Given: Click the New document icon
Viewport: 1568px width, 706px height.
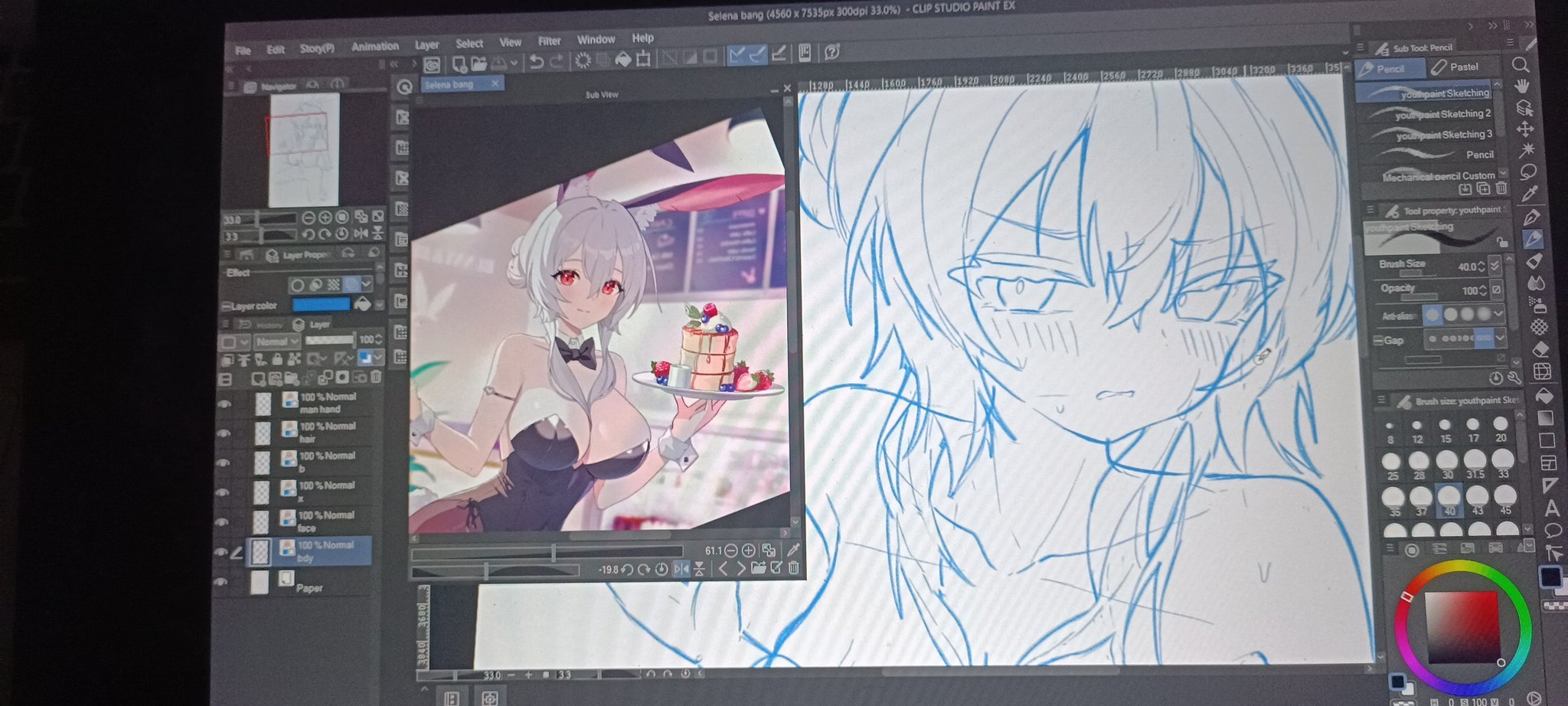Looking at the screenshot, I should point(459,64).
